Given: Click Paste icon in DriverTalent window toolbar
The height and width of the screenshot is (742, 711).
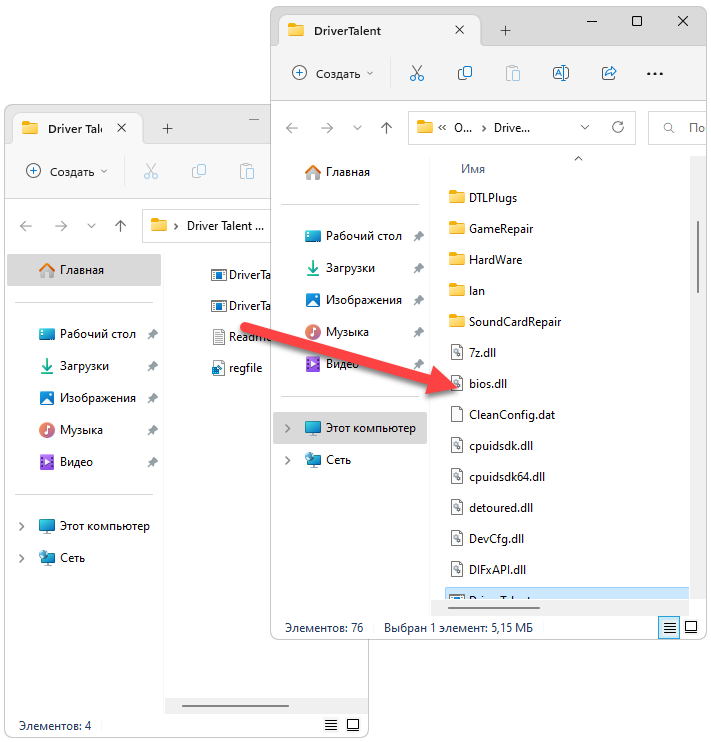Looking at the screenshot, I should click(513, 73).
